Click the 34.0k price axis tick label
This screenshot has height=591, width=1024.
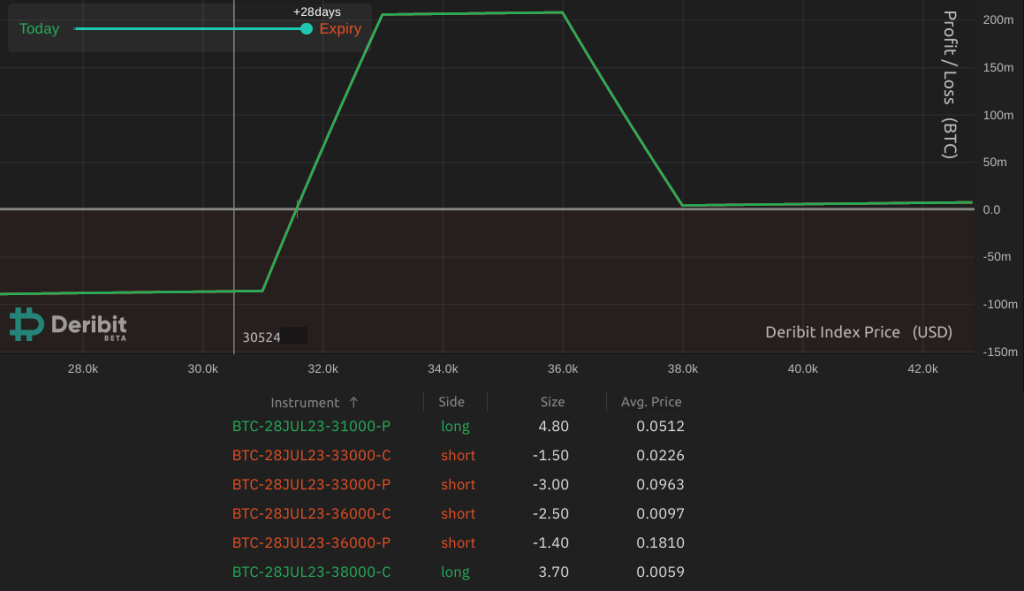[442, 368]
